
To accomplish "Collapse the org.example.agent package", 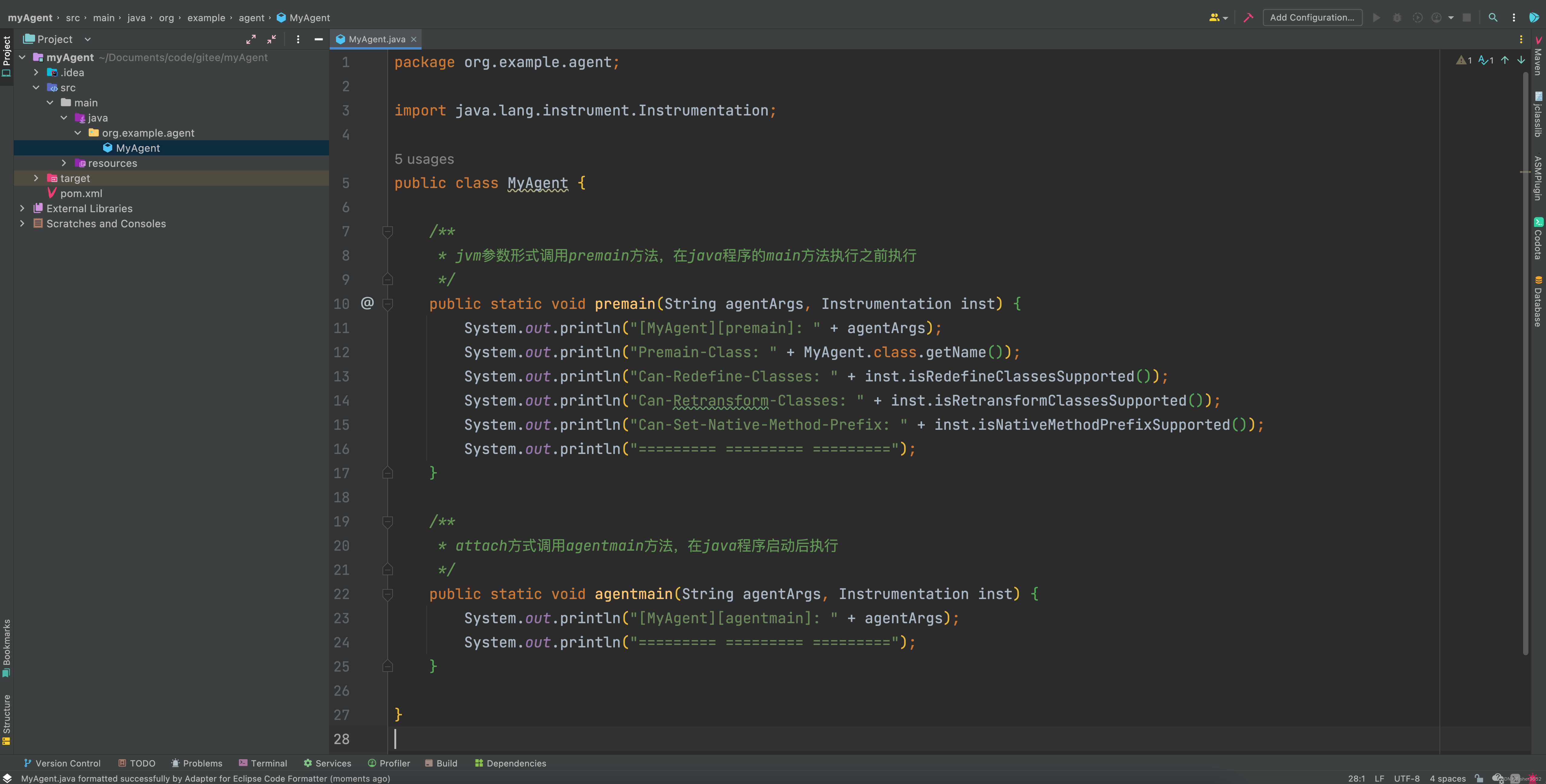I will click(77, 133).
